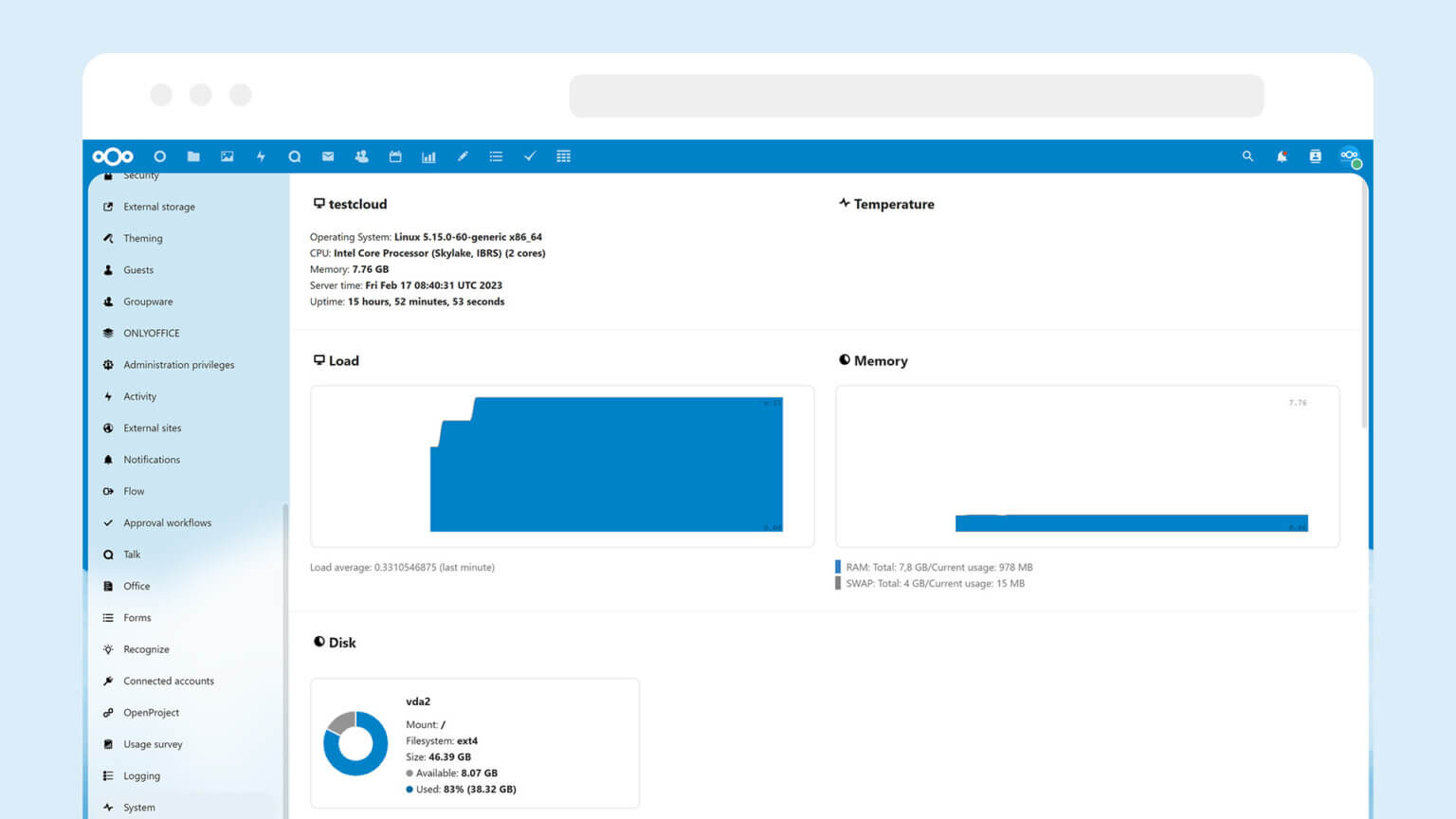This screenshot has width=1456, height=819.
Task: Open unified search with the magnifier icon
Action: pyautogui.click(x=1247, y=156)
